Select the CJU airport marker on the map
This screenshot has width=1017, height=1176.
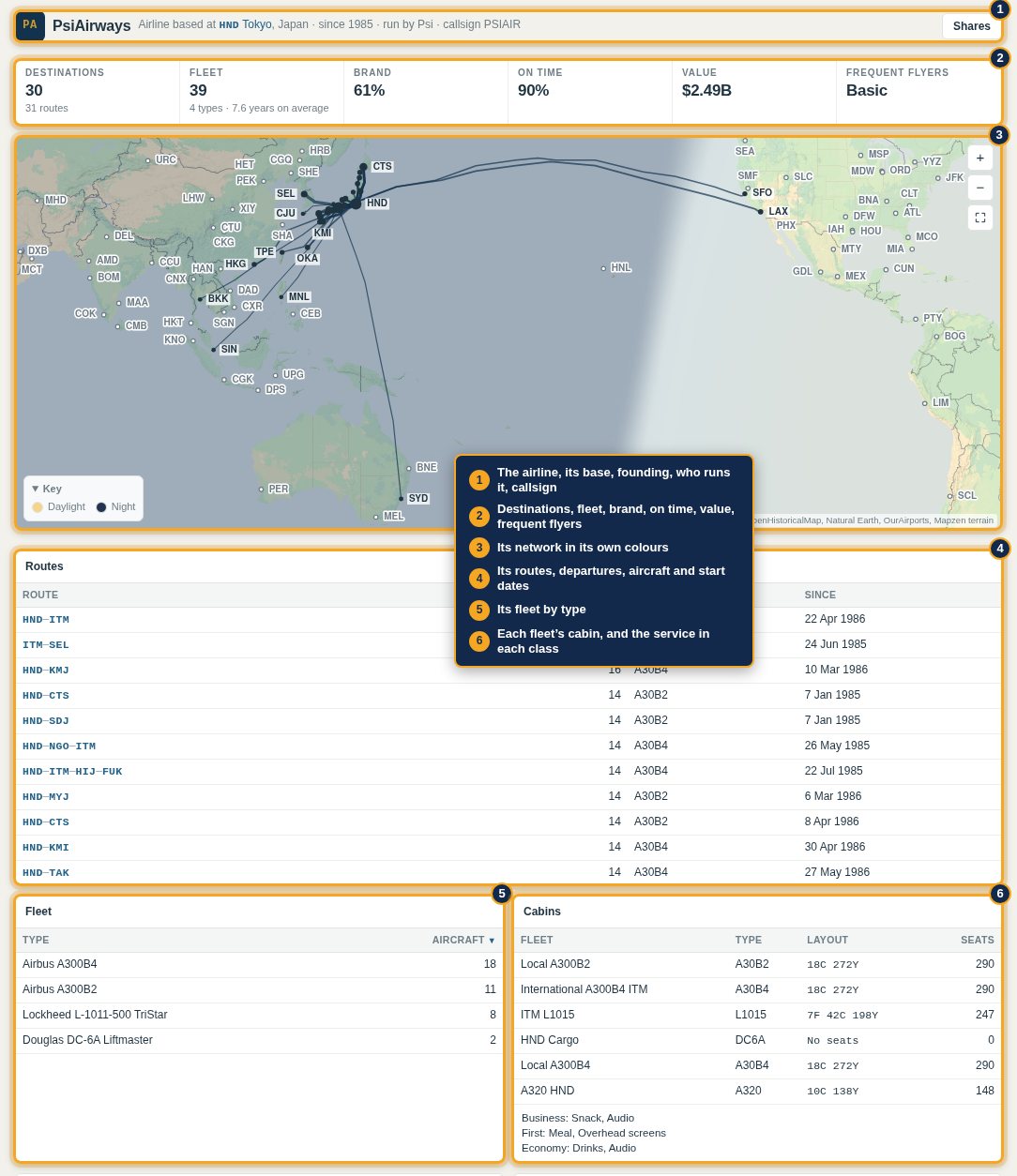[303, 214]
